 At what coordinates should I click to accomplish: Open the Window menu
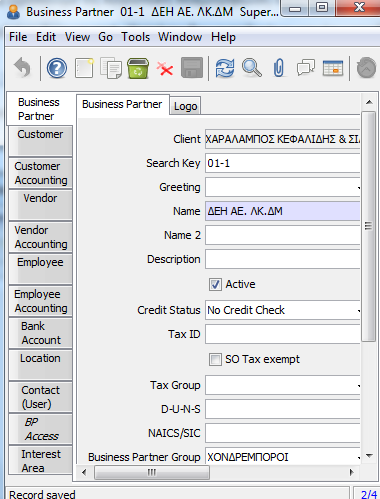180,37
